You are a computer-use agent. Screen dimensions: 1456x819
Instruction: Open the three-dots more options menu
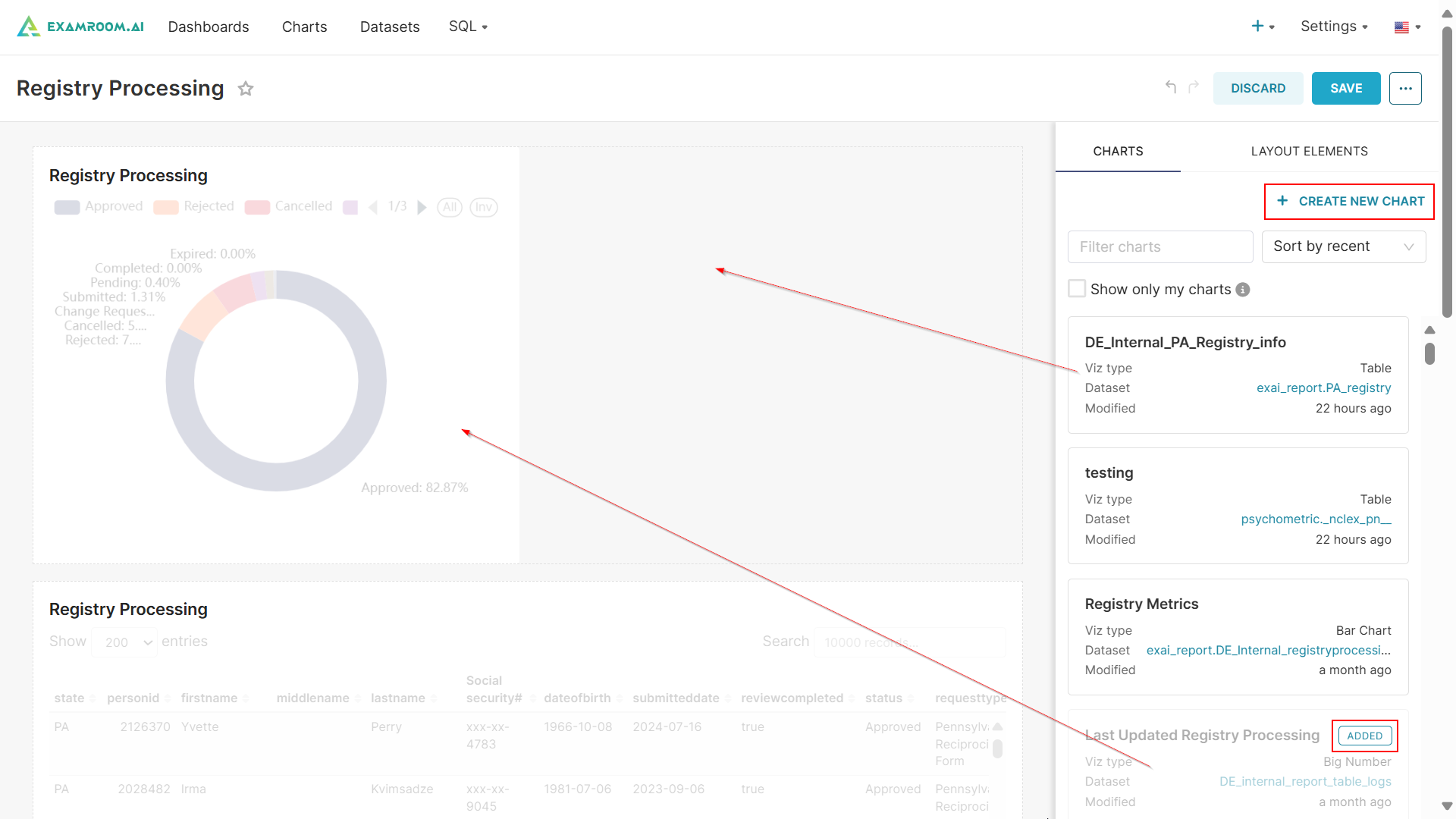[1405, 89]
